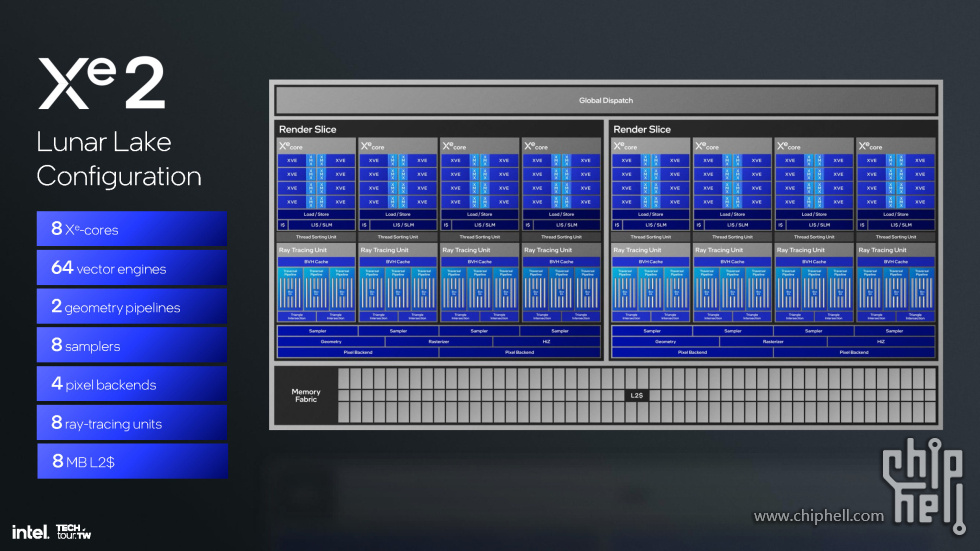Click Geometry block in left Render Slice

pyautogui.click(x=331, y=342)
